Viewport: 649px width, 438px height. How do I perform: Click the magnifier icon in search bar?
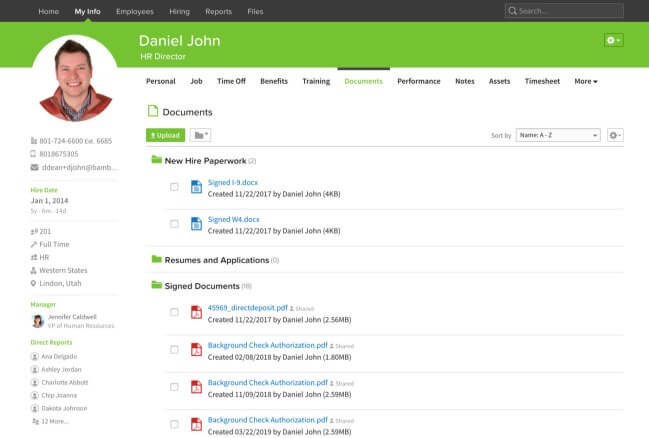[x=513, y=11]
